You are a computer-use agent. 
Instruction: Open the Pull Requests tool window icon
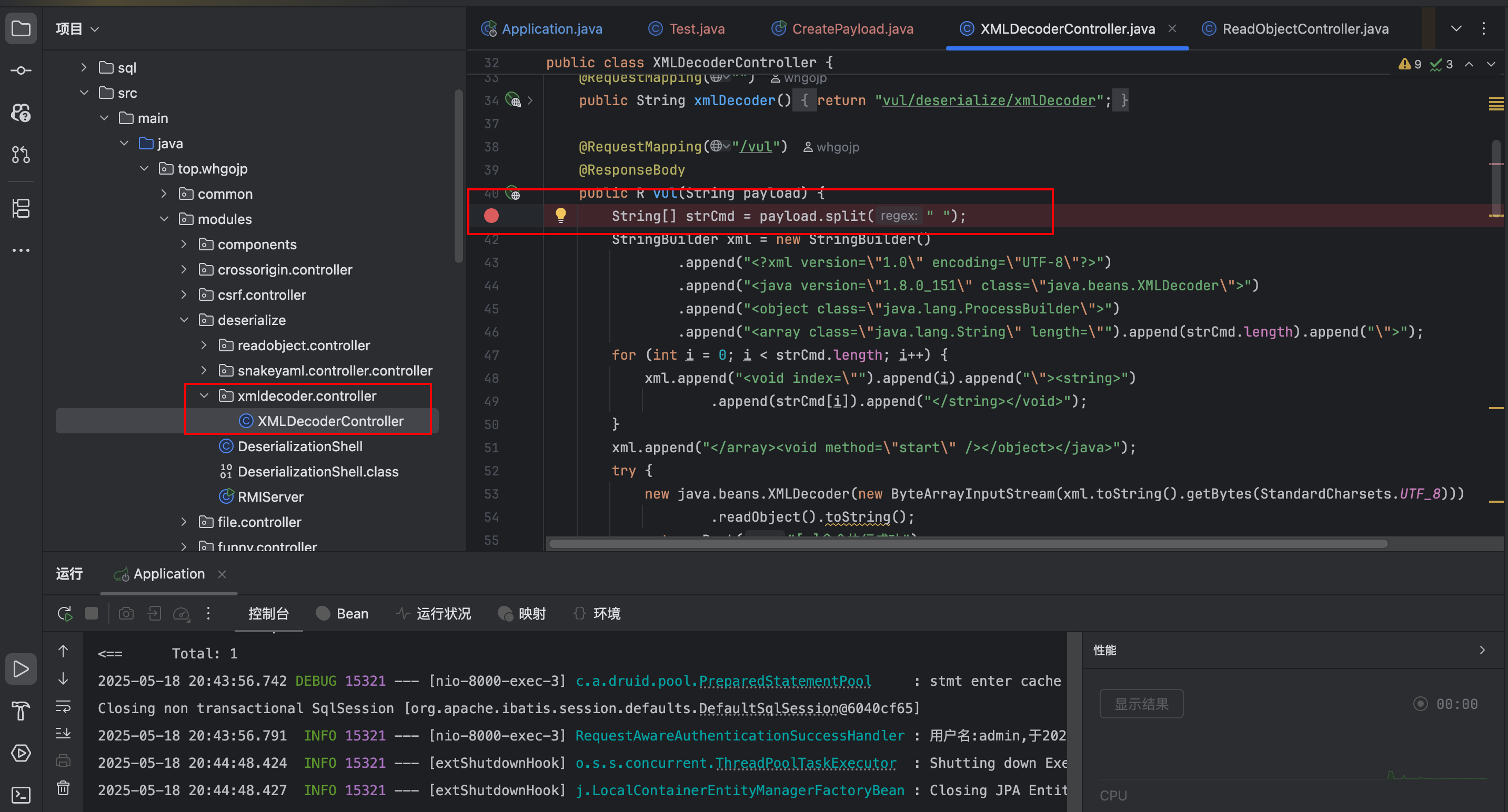tap(21, 155)
